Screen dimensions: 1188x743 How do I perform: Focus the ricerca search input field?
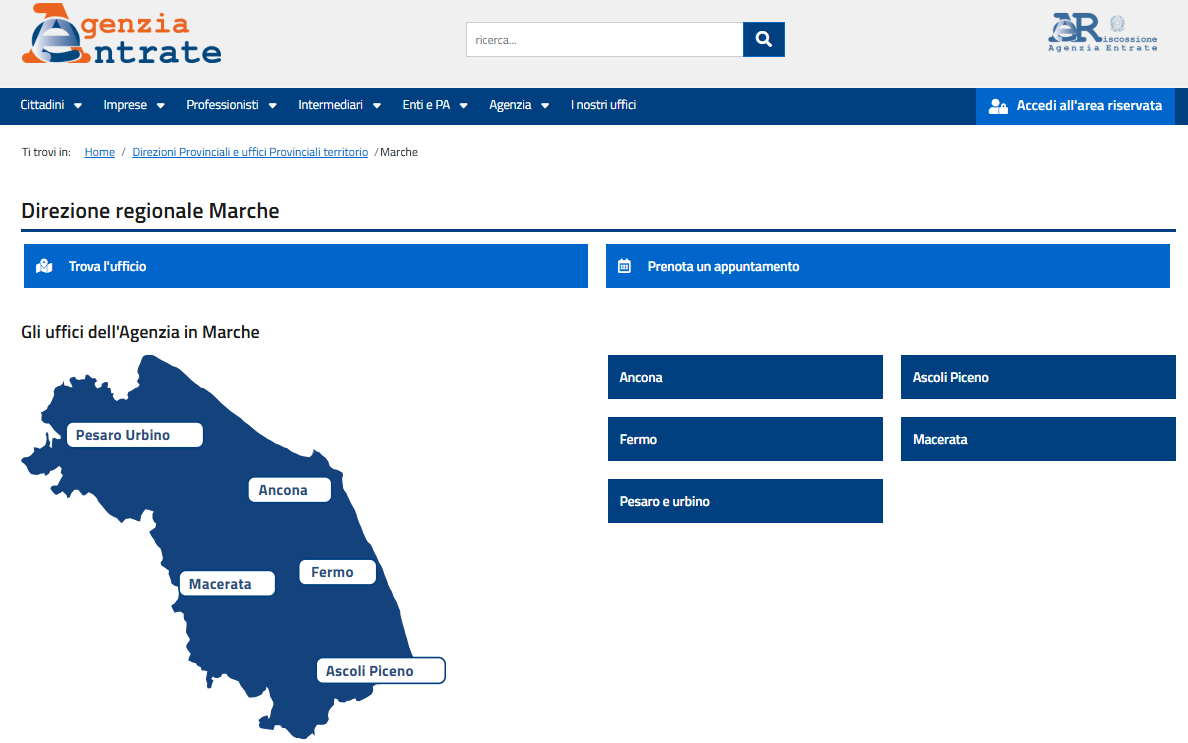pyautogui.click(x=604, y=40)
